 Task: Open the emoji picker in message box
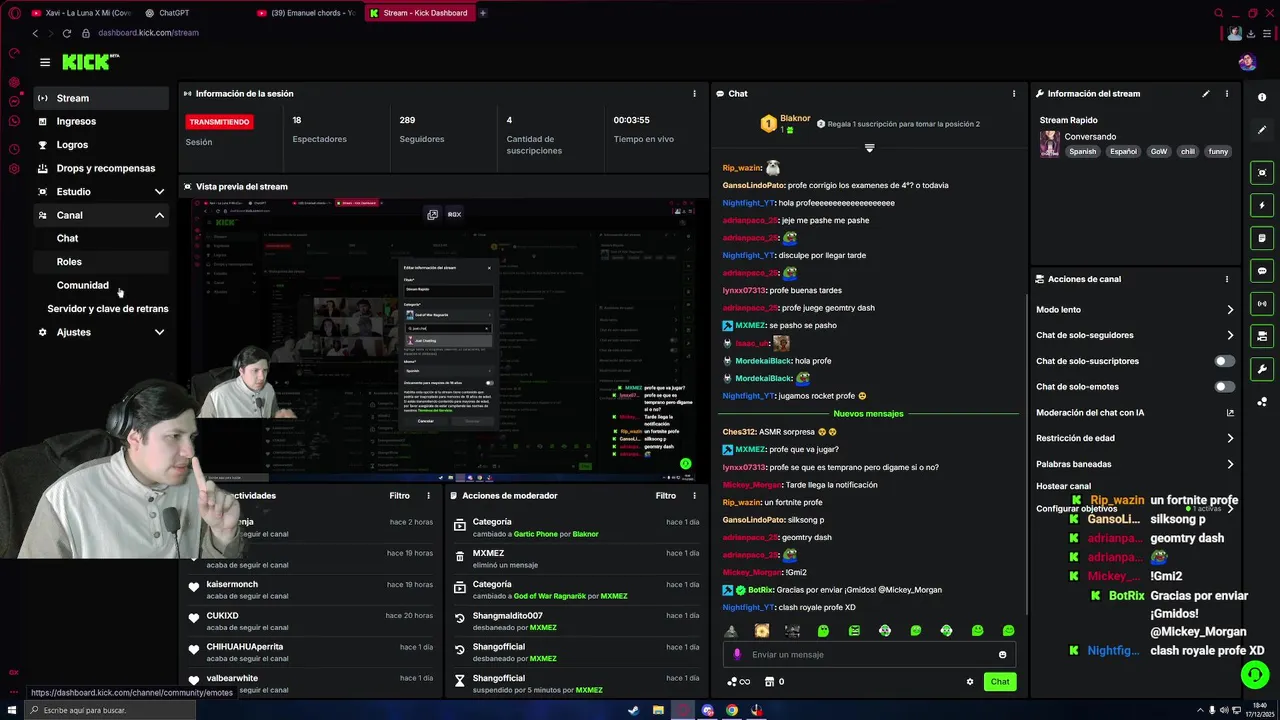(1002, 654)
